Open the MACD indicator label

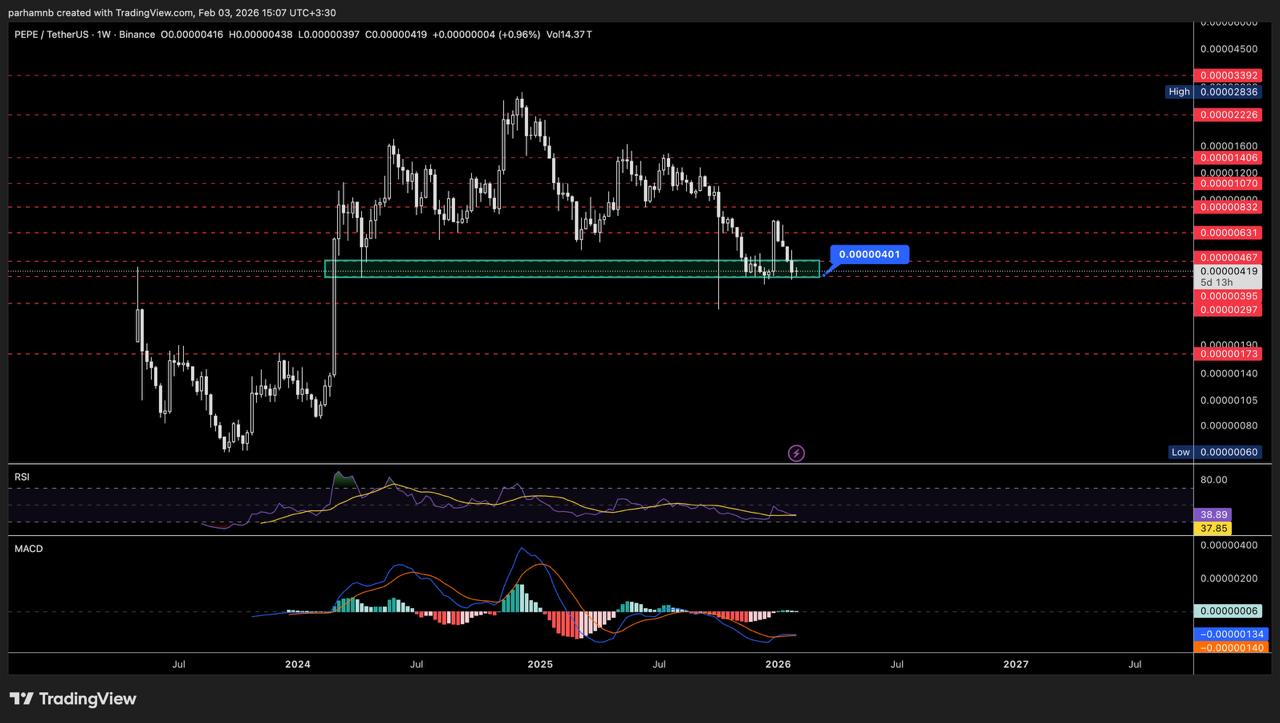tap(28, 549)
